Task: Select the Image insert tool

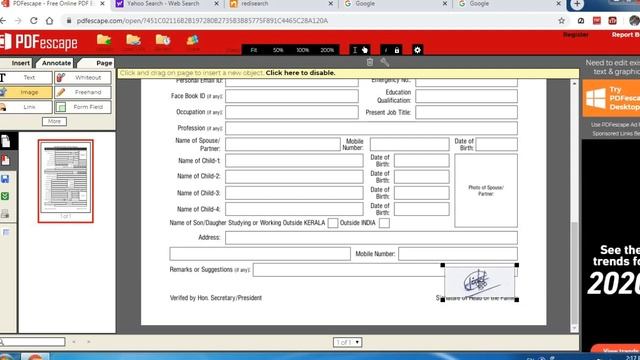Action: click(26, 92)
